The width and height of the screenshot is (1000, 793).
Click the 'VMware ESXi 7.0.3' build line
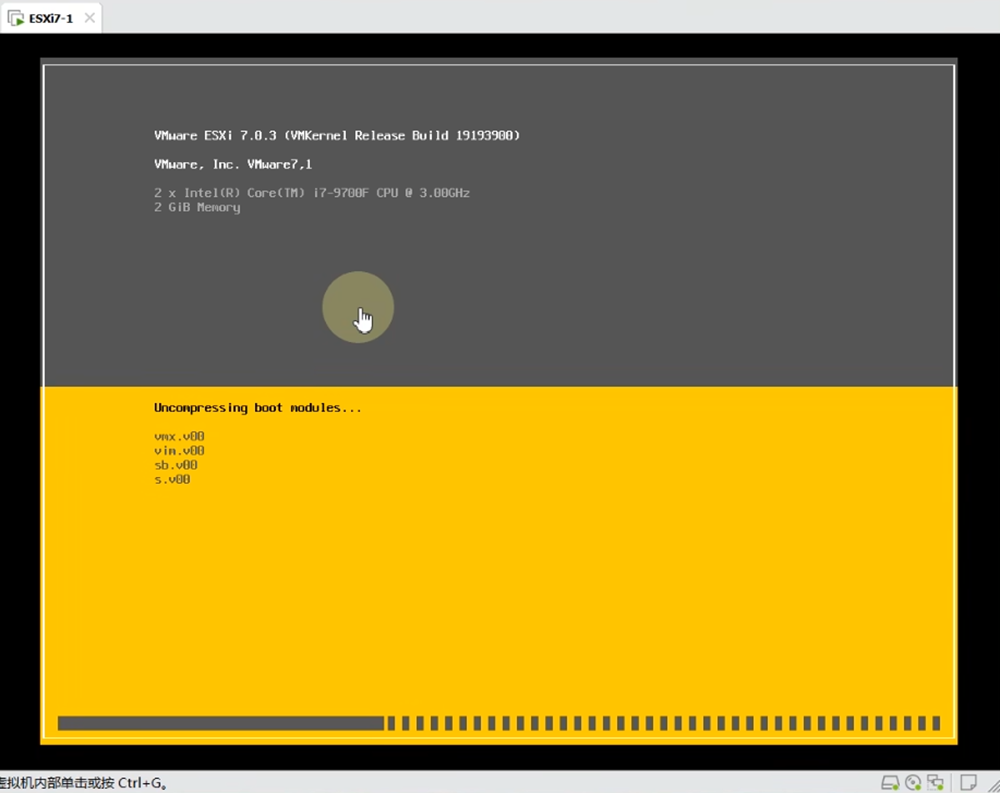[x=337, y=135]
